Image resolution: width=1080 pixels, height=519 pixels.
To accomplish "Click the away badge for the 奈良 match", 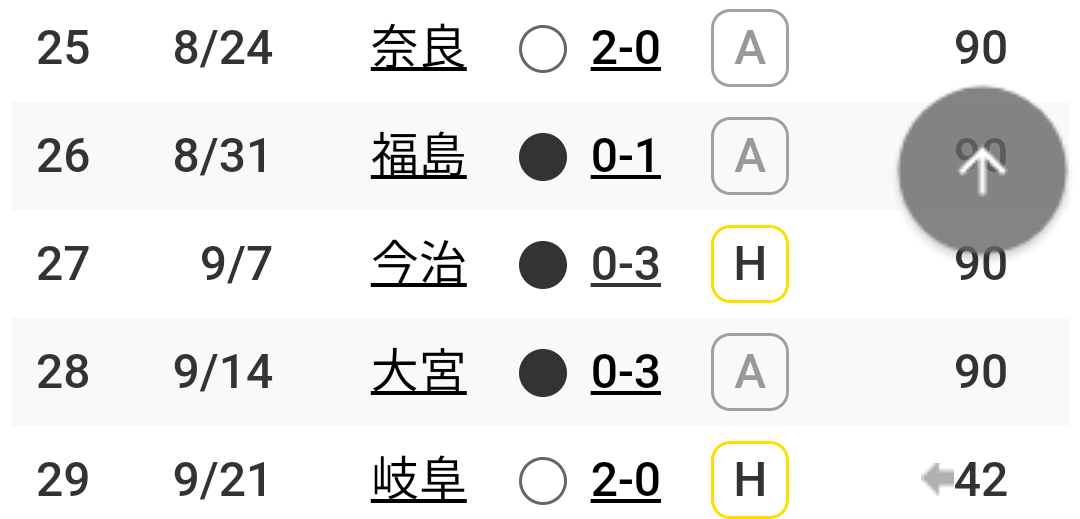I will point(749,48).
